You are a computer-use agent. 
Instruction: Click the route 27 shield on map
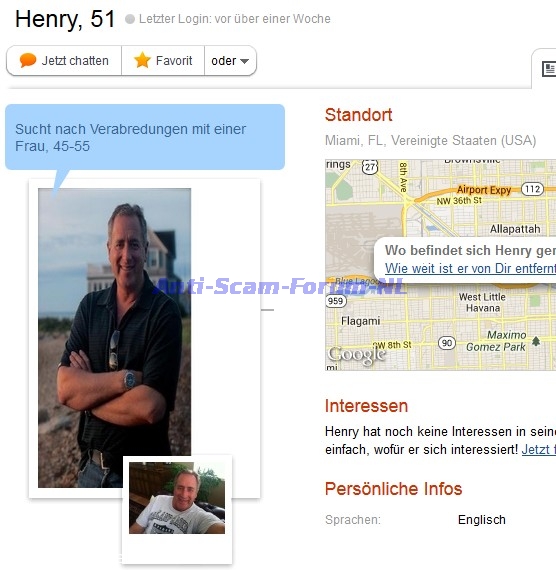(370, 167)
